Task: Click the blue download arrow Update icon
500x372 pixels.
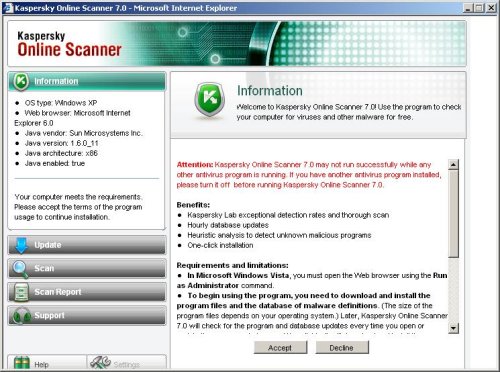Action: tap(22, 245)
